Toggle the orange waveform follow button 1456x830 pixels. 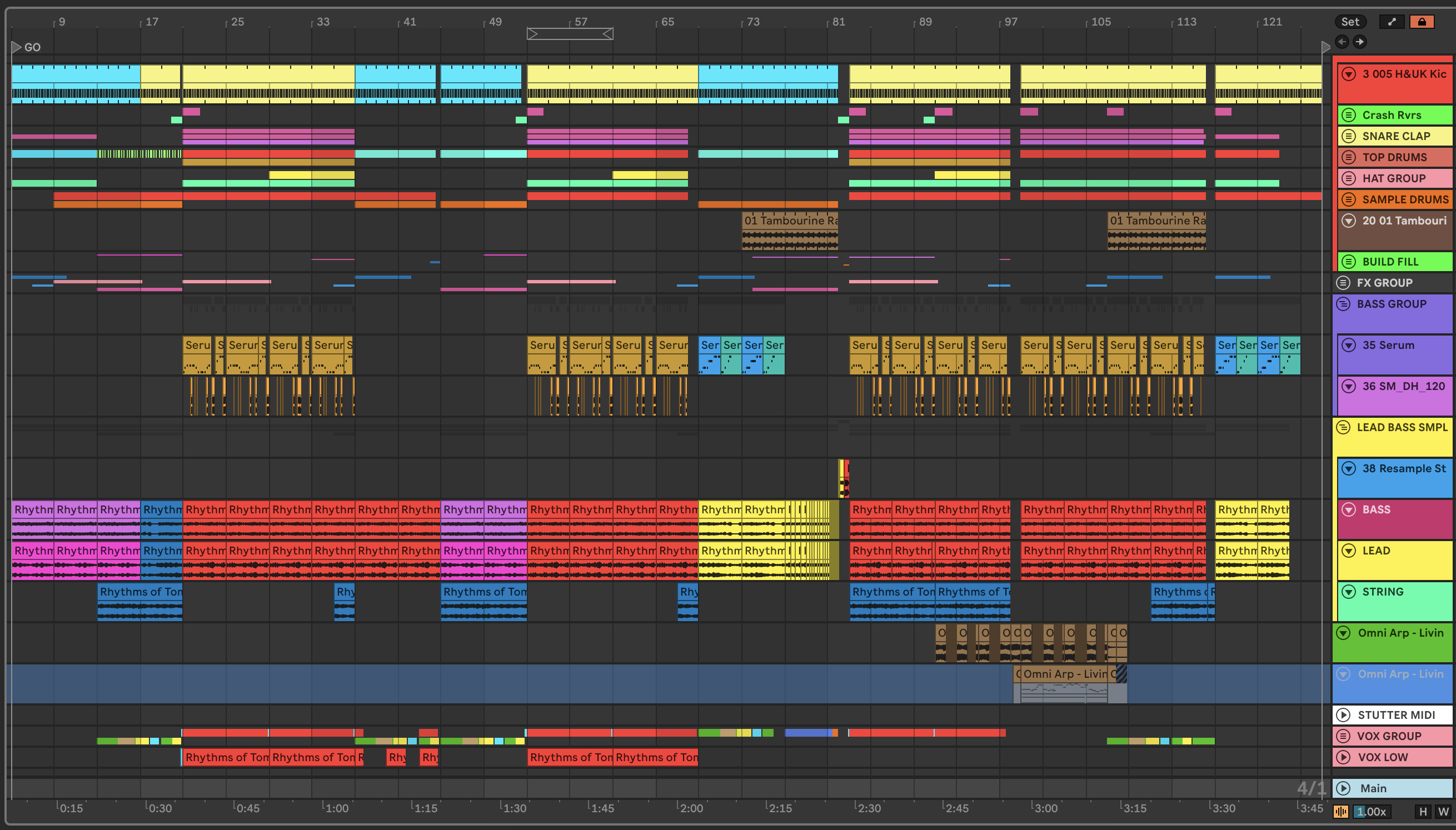click(x=1341, y=812)
